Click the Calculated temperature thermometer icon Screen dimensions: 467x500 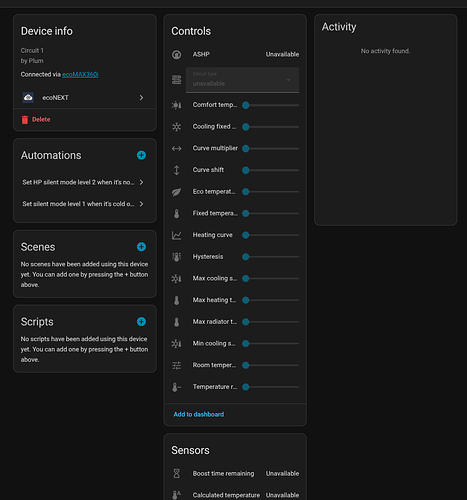pyautogui.click(x=176, y=495)
